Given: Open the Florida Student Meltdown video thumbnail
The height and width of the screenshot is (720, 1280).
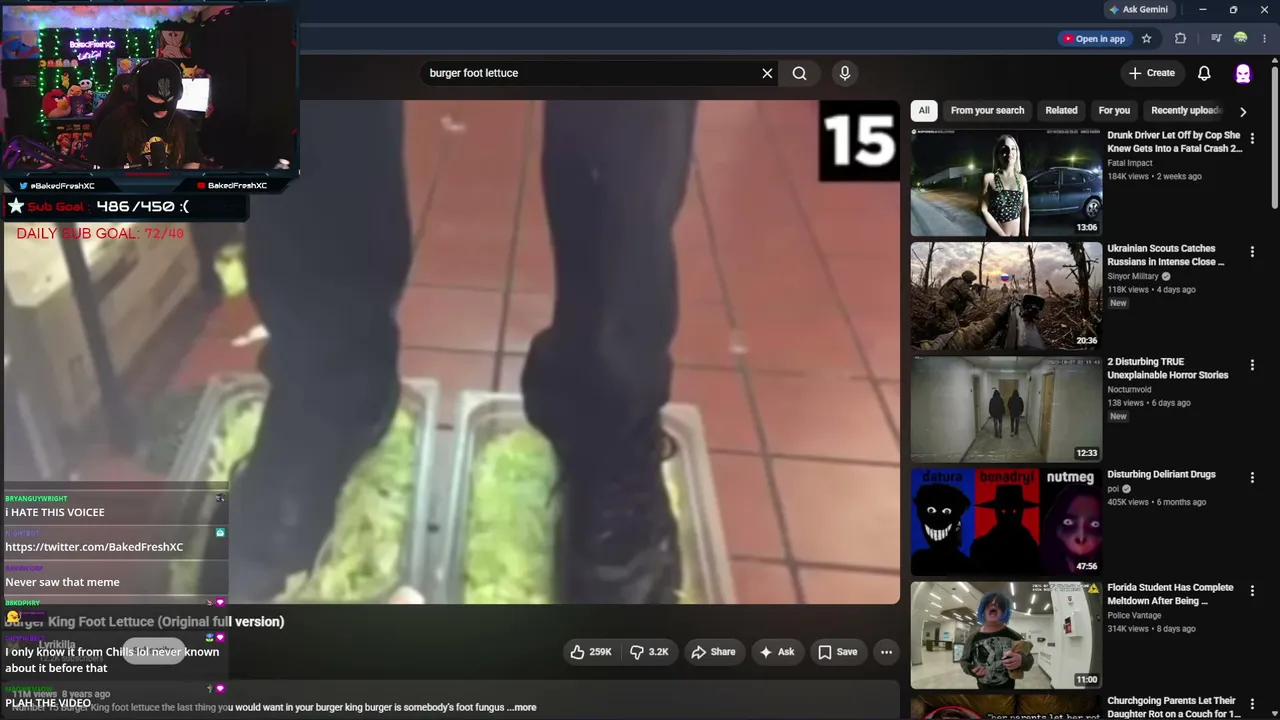Looking at the screenshot, I should point(1006,635).
